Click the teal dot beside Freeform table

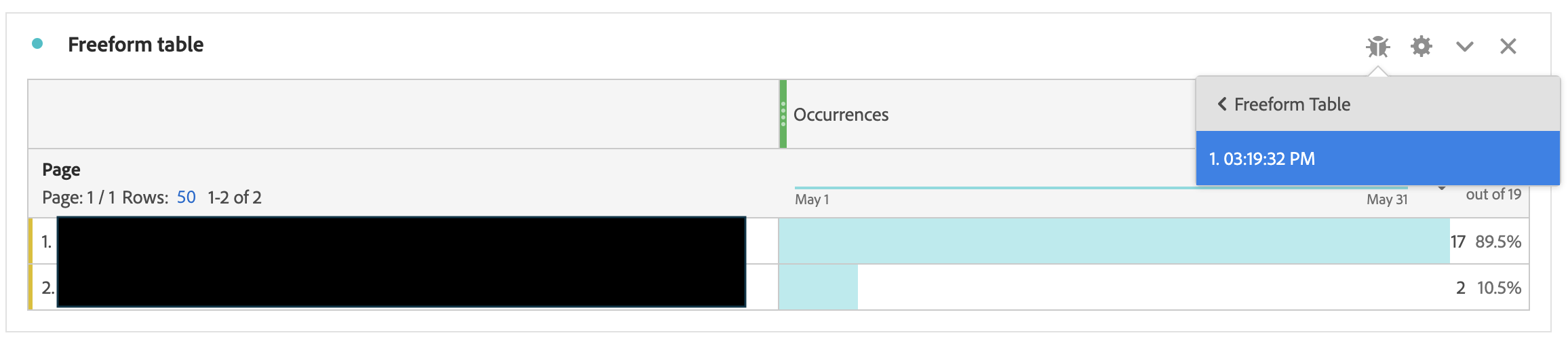click(x=37, y=43)
